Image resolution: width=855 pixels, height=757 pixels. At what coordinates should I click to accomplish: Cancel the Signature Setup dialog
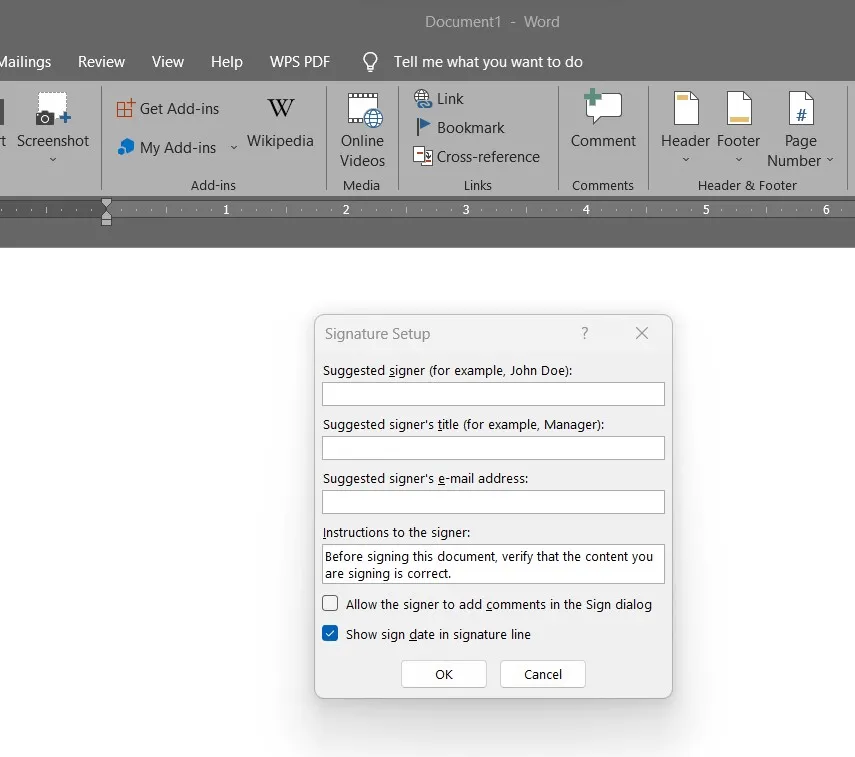click(x=543, y=674)
